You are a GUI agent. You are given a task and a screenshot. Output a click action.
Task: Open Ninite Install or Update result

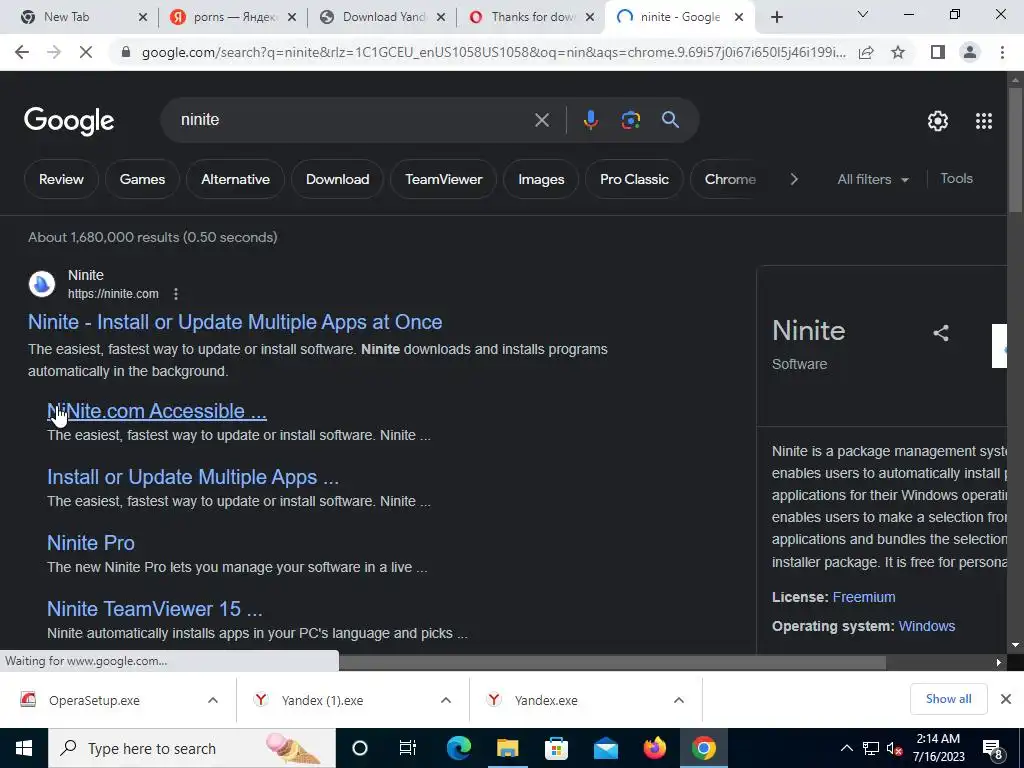point(235,322)
